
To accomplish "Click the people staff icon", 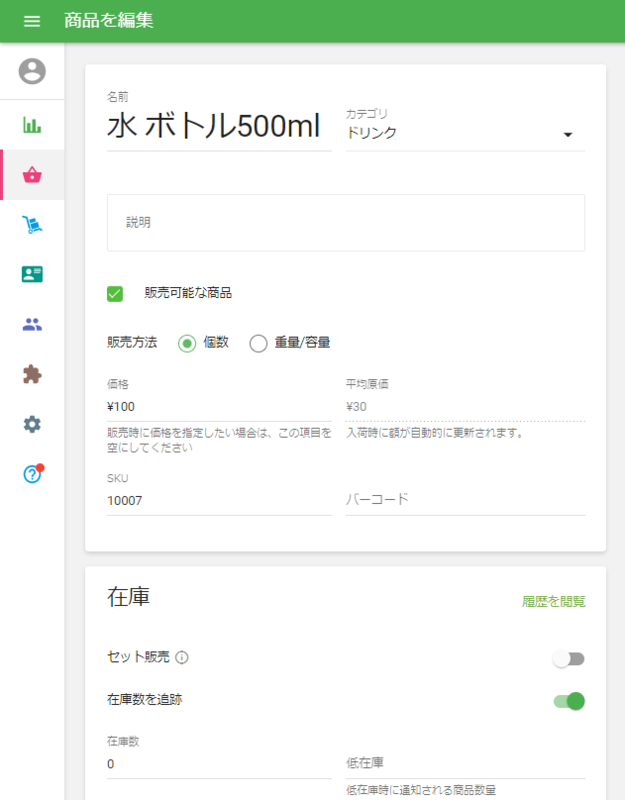I will [x=32, y=324].
